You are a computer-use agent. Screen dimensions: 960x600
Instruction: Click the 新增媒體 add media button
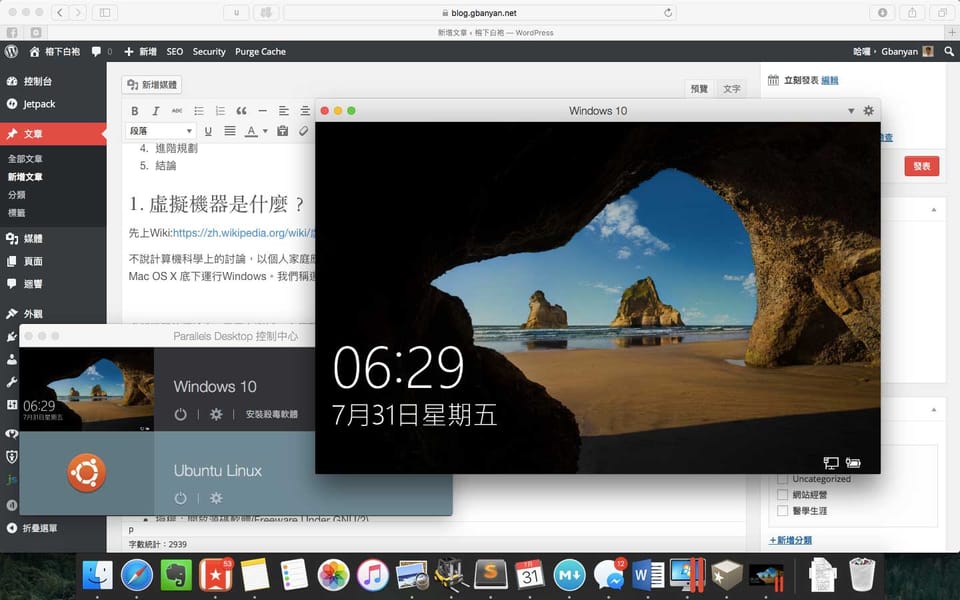click(152, 84)
